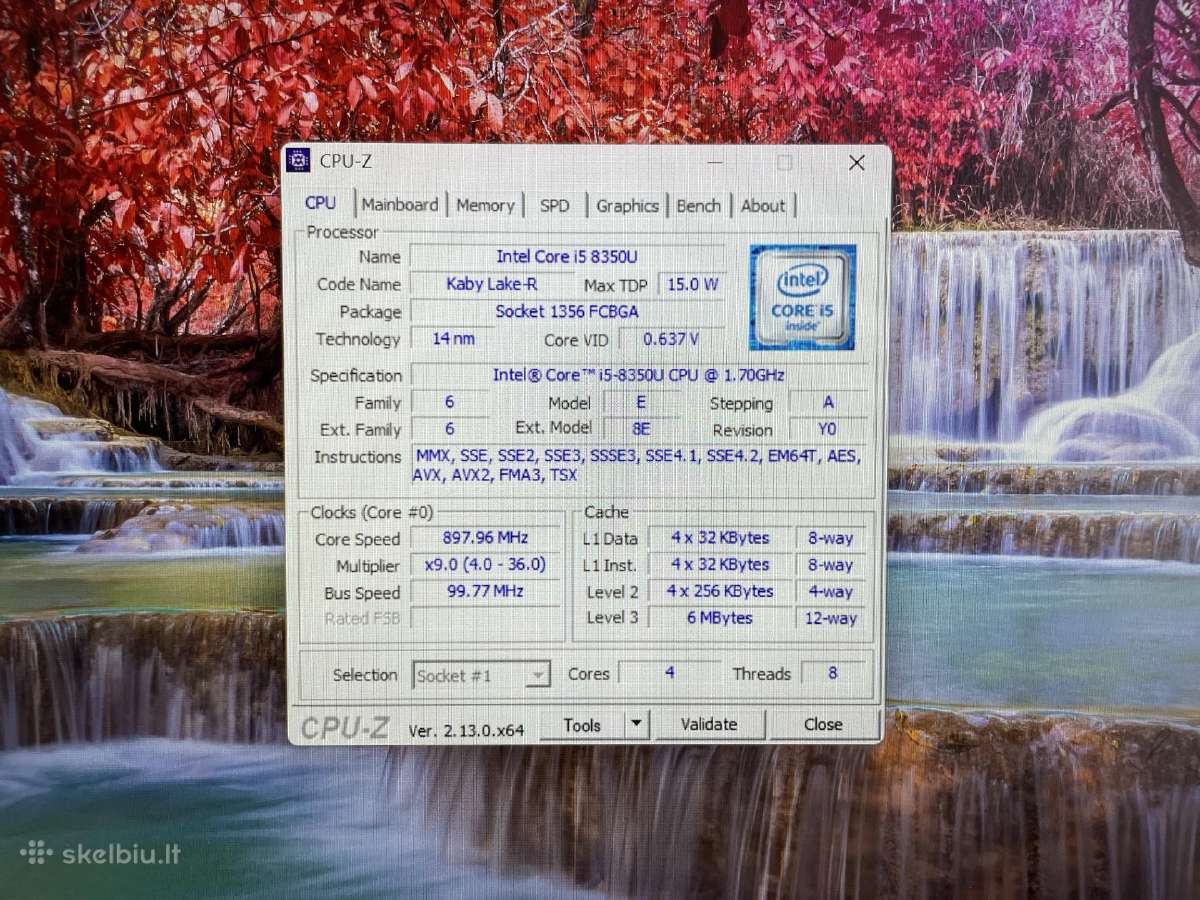Open the Socket #1 selection dropdown
The width and height of the screenshot is (1200, 900).
[481, 675]
